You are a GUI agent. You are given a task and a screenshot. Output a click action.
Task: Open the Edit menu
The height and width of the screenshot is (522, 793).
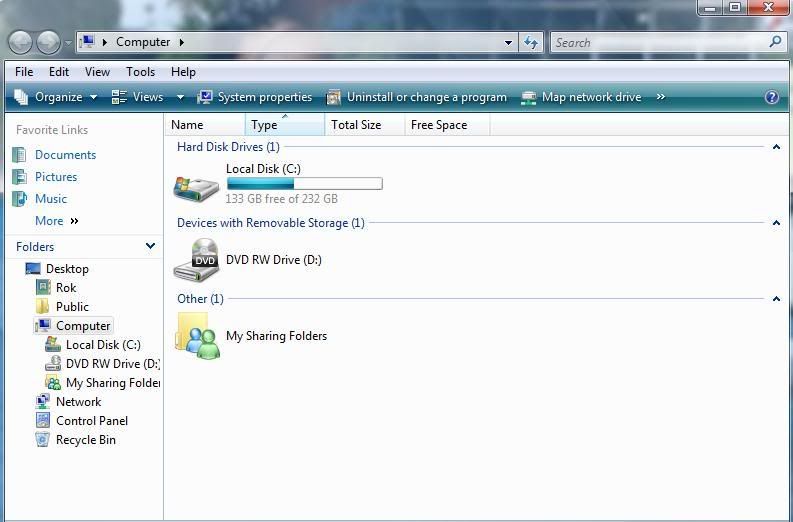pos(59,72)
